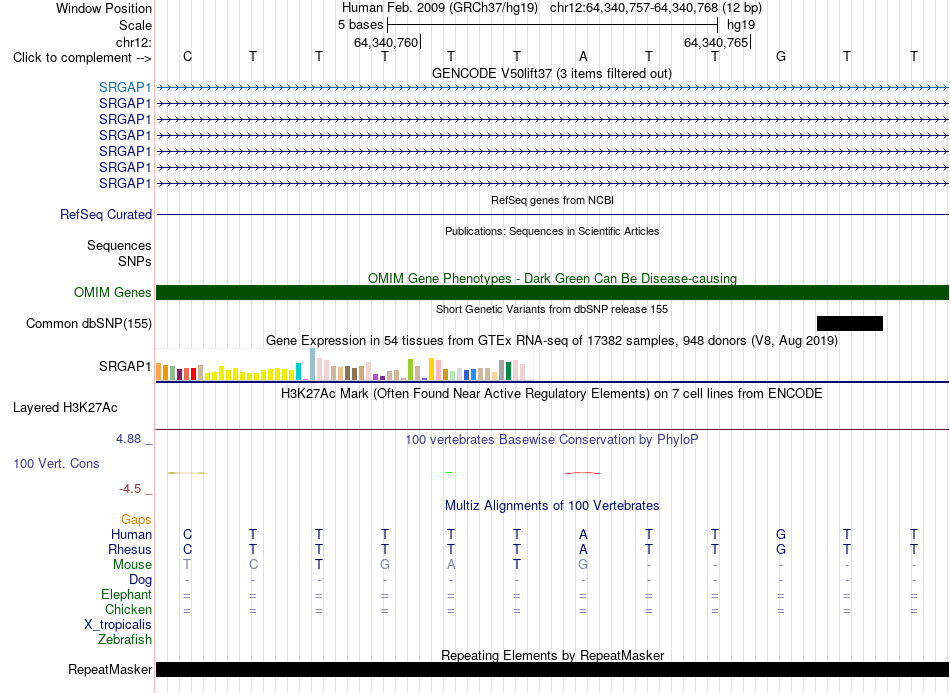Click the 'Scale' label
The width and height of the screenshot is (950, 693).
click(x=135, y=25)
